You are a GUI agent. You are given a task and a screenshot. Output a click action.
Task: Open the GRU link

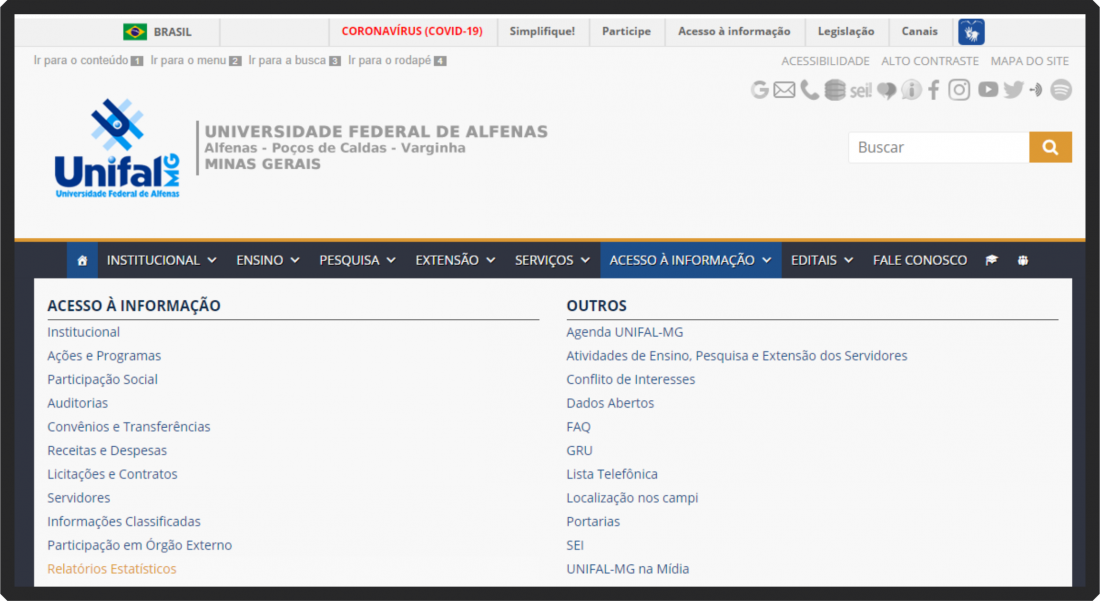(579, 450)
